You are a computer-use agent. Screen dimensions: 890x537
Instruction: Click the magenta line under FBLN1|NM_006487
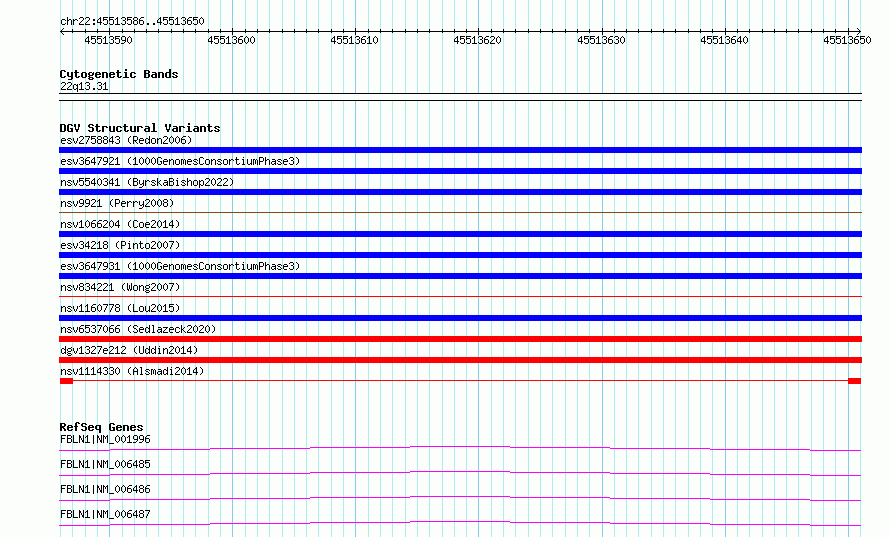(x=460, y=523)
